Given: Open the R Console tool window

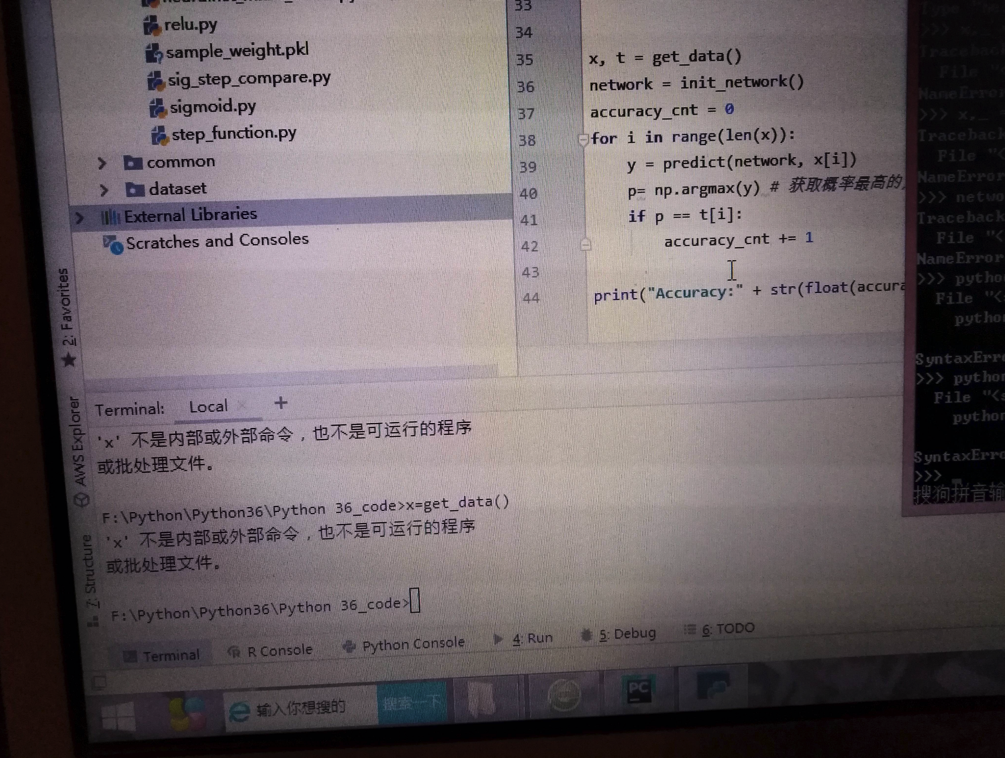Looking at the screenshot, I should tap(270, 651).
